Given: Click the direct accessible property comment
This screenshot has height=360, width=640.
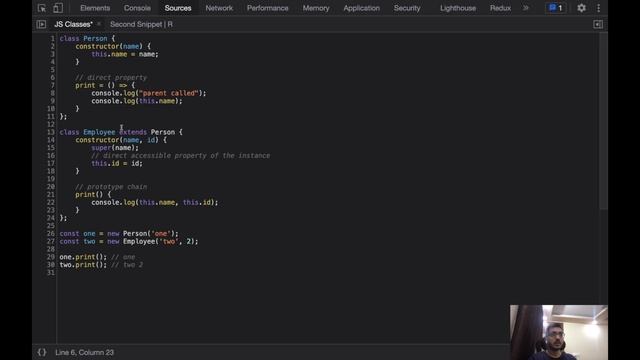Looking at the screenshot, I should point(180,156).
